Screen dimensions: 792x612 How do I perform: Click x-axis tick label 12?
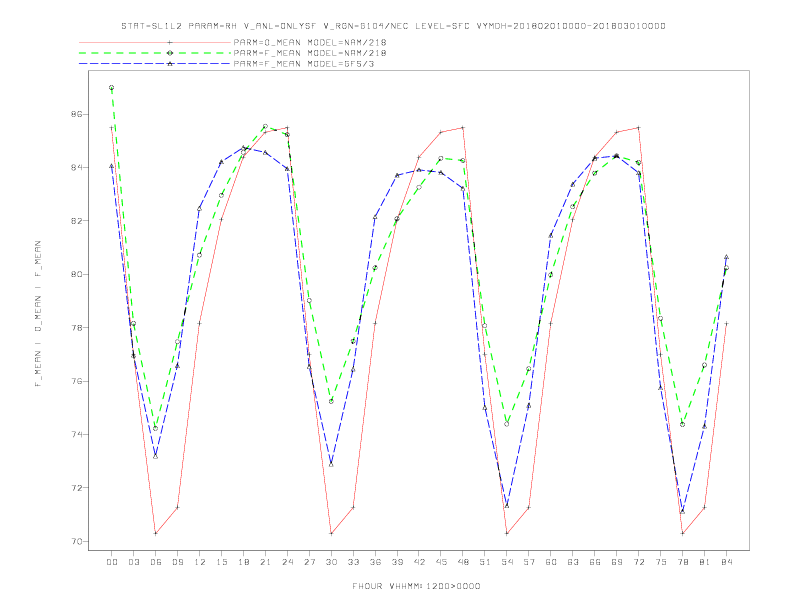coord(200,562)
